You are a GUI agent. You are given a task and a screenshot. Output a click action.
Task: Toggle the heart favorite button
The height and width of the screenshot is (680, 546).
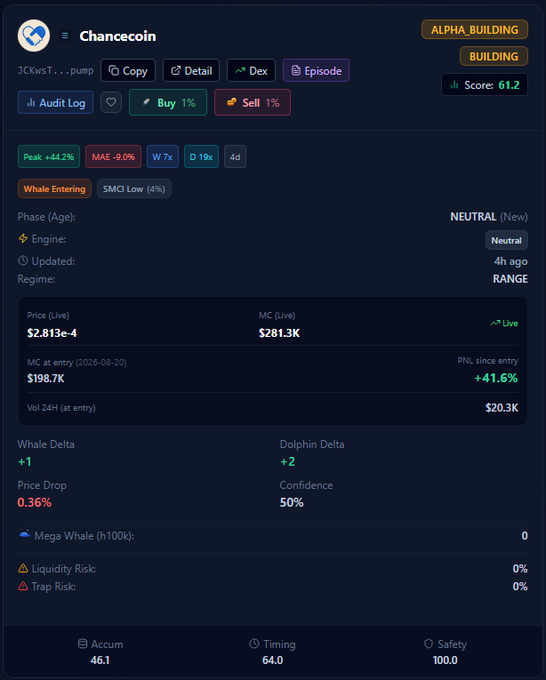click(111, 102)
